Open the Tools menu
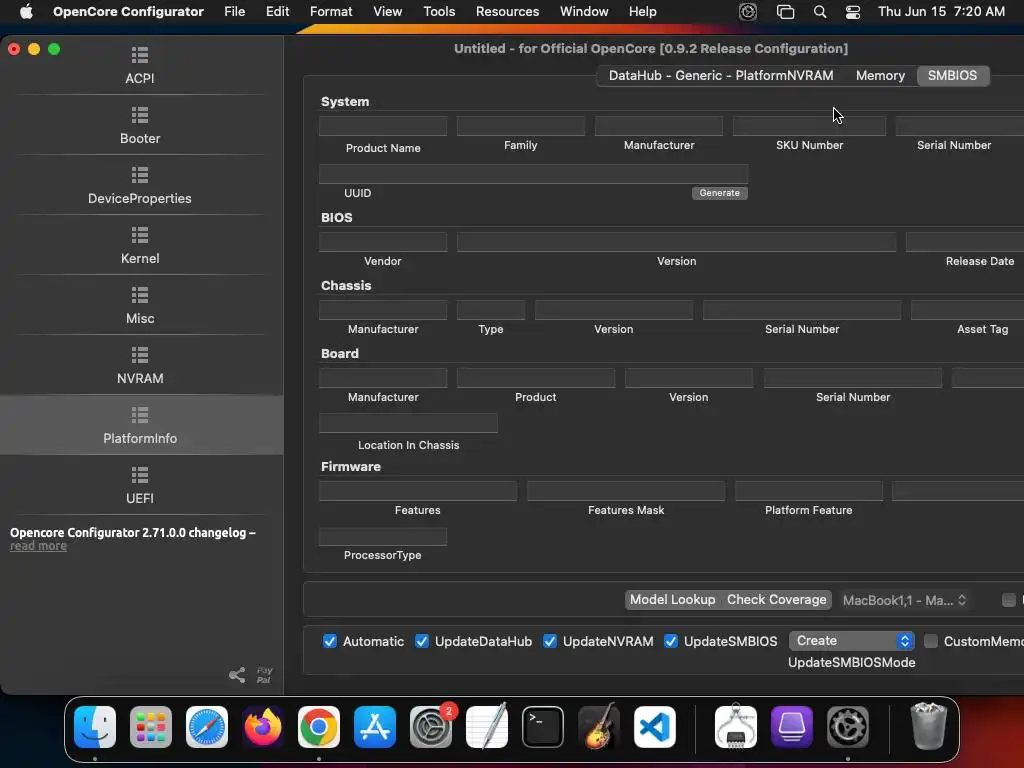 (x=439, y=12)
